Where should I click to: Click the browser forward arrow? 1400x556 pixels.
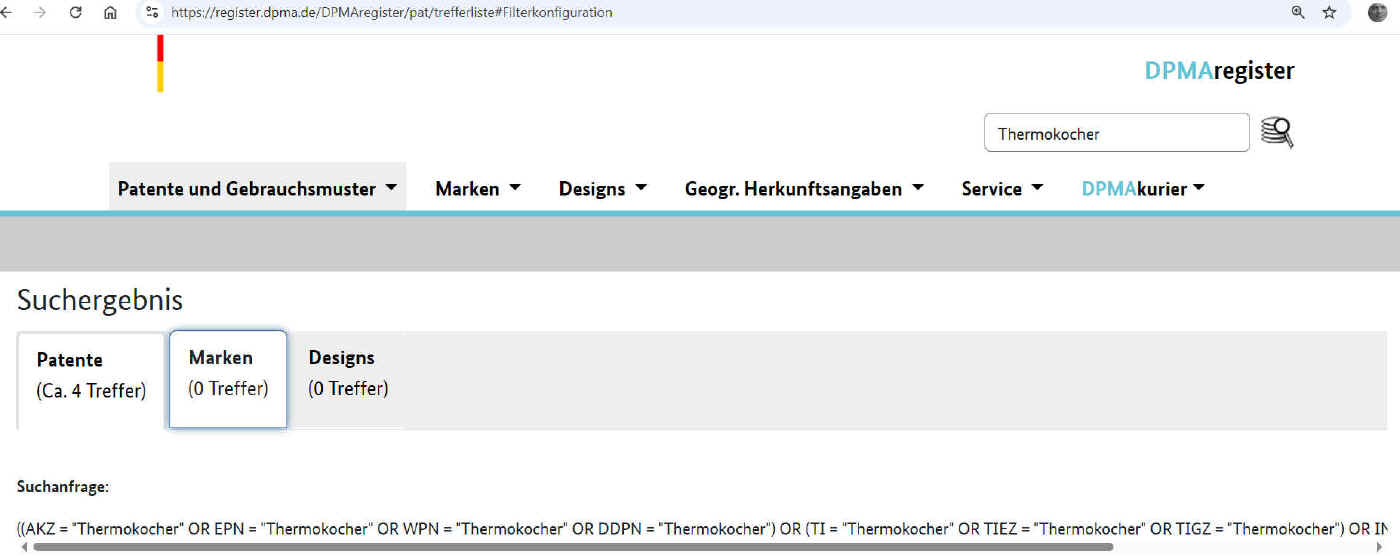point(40,13)
